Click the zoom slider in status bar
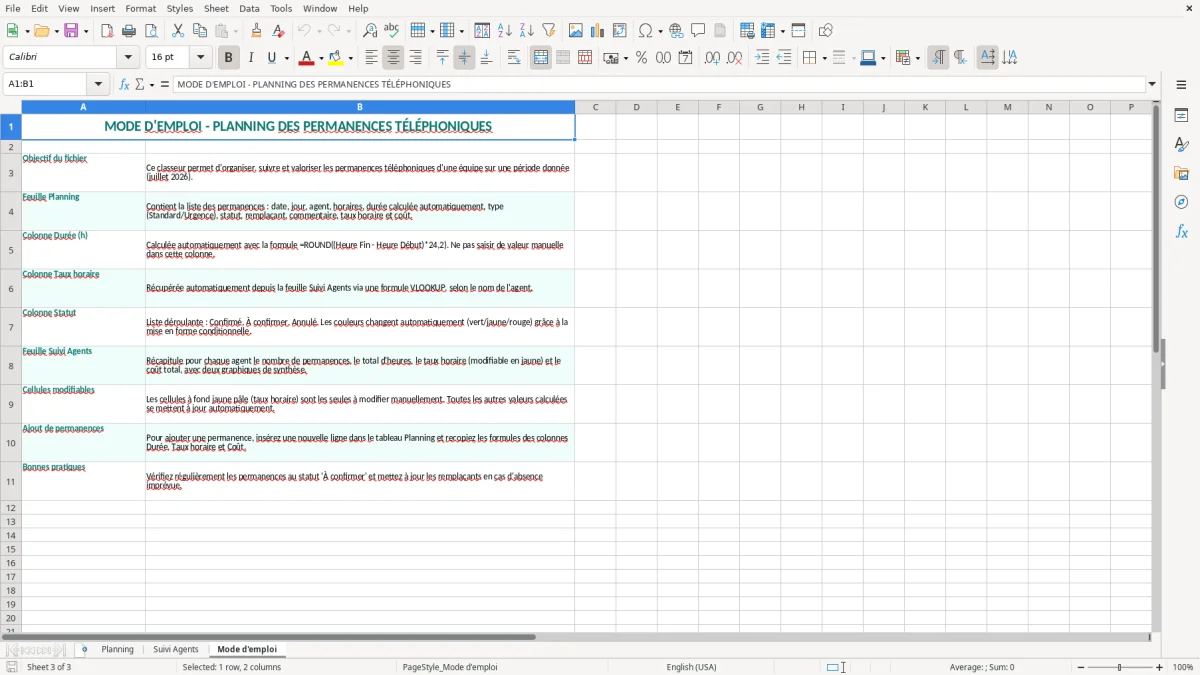The height and width of the screenshot is (675, 1200). point(1120,667)
